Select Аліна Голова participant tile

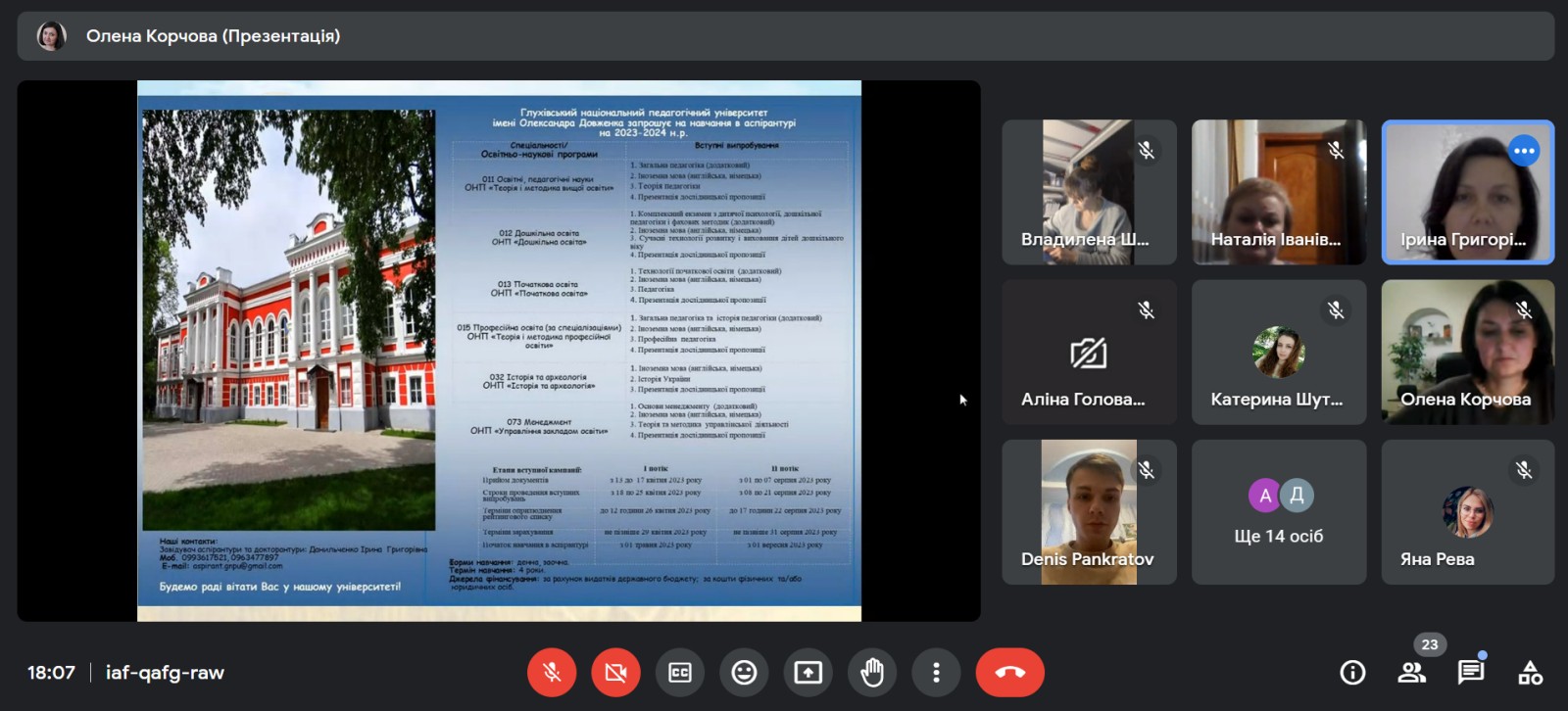tap(1089, 352)
